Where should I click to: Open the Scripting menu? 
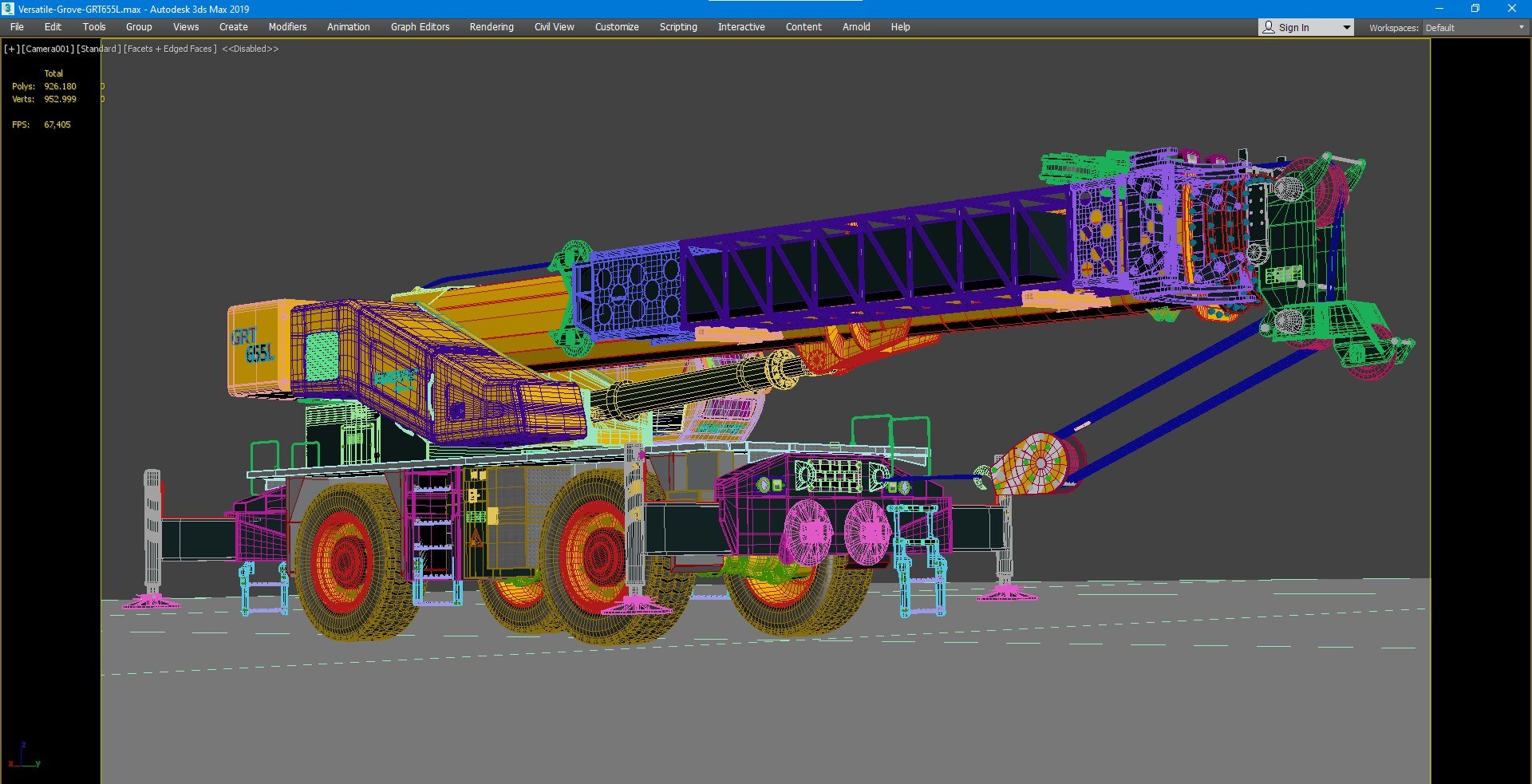tap(678, 27)
